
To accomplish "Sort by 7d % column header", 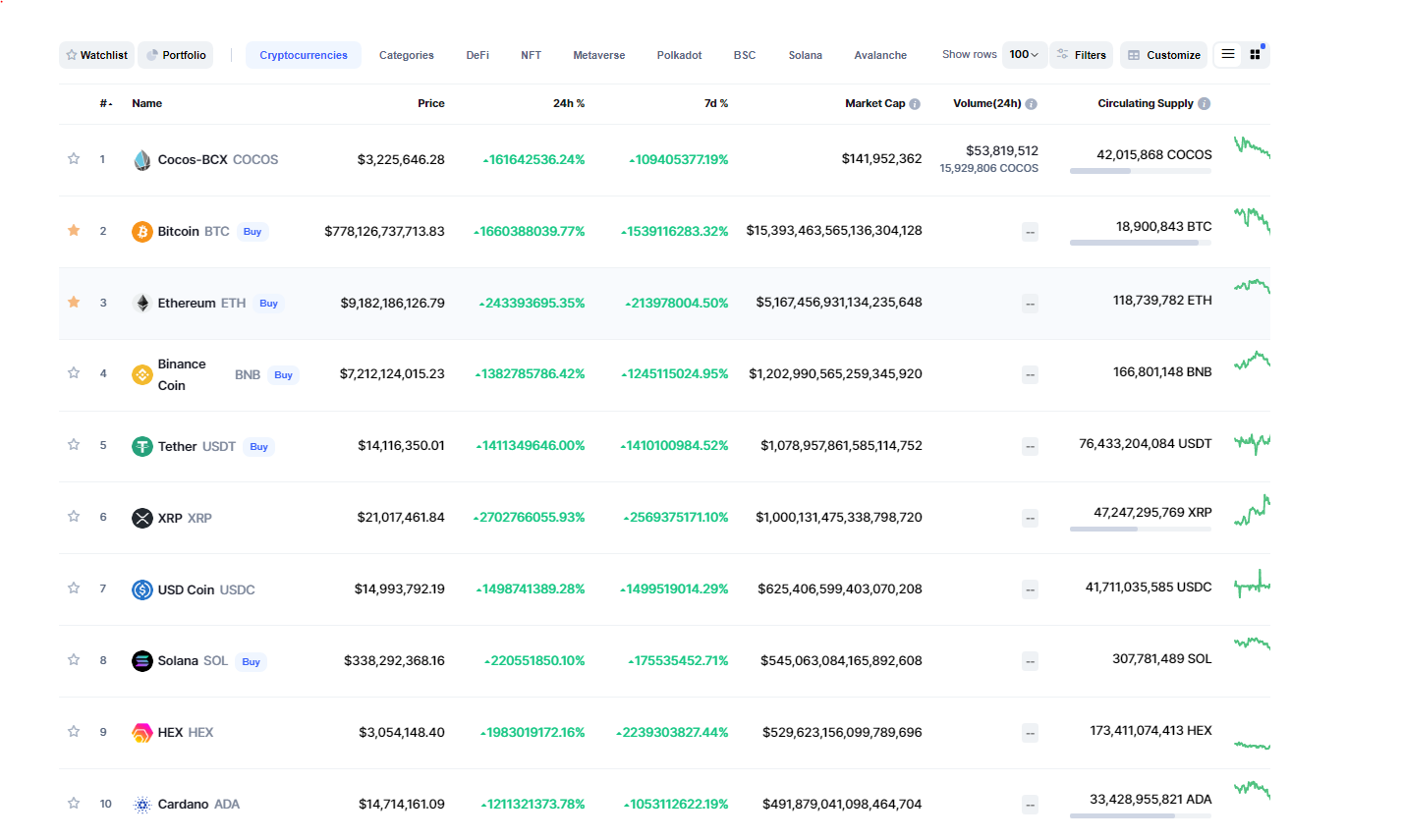I will tap(716, 103).
